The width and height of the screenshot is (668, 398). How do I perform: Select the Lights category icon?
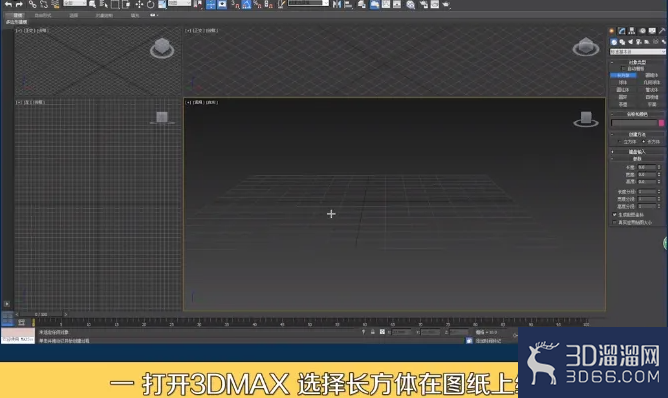[631, 42]
